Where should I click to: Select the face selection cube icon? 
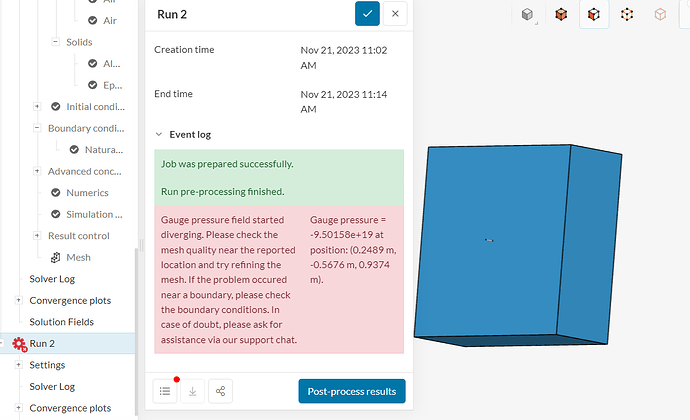pos(561,15)
